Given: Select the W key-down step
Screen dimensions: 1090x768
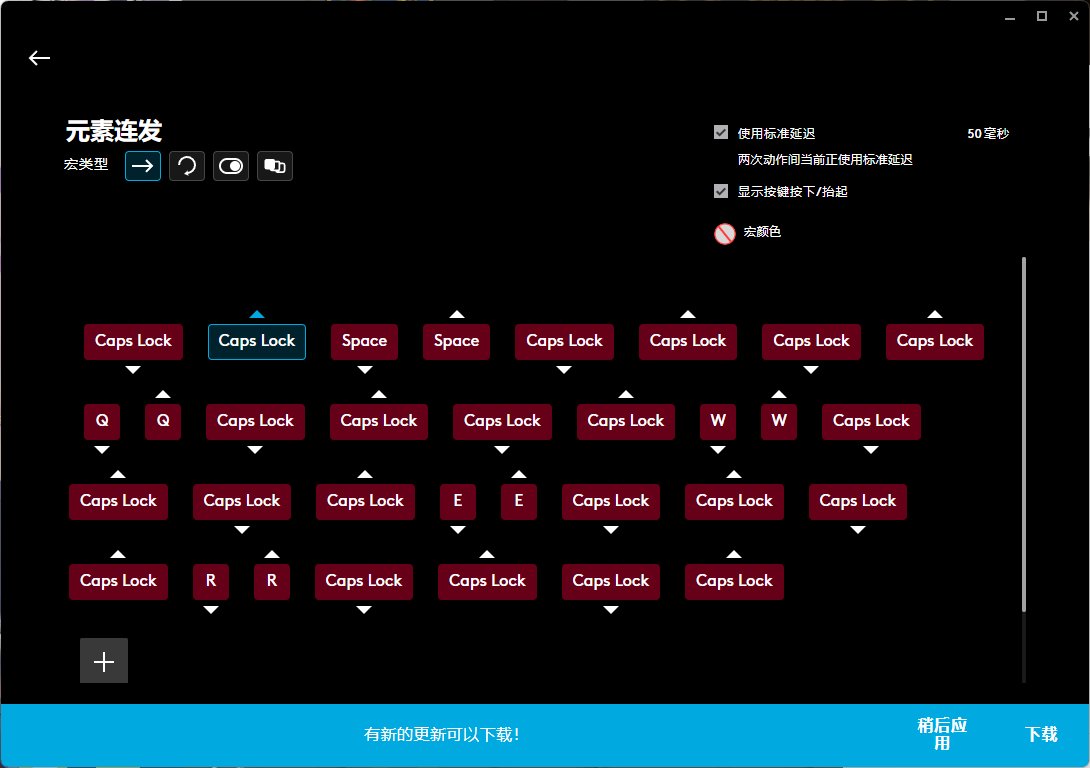Looking at the screenshot, I should tap(718, 421).
